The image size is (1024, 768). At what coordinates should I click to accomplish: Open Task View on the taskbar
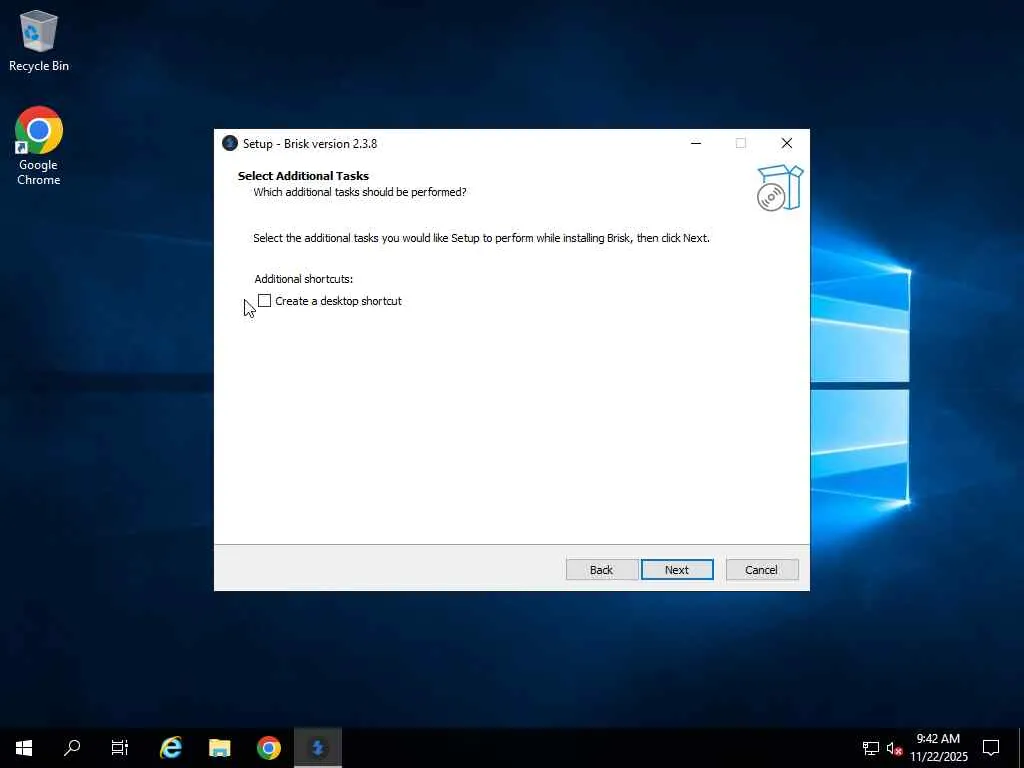point(120,748)
